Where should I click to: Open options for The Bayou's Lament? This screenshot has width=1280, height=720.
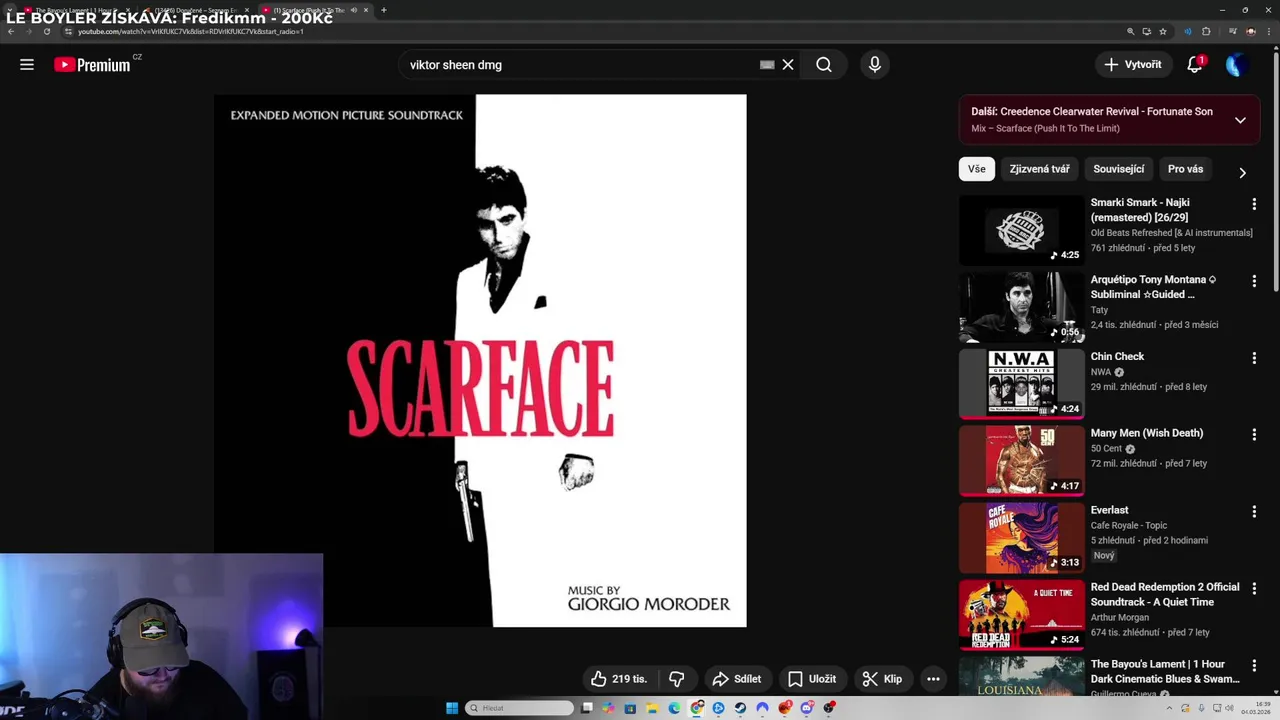(x=1254, y=666)
